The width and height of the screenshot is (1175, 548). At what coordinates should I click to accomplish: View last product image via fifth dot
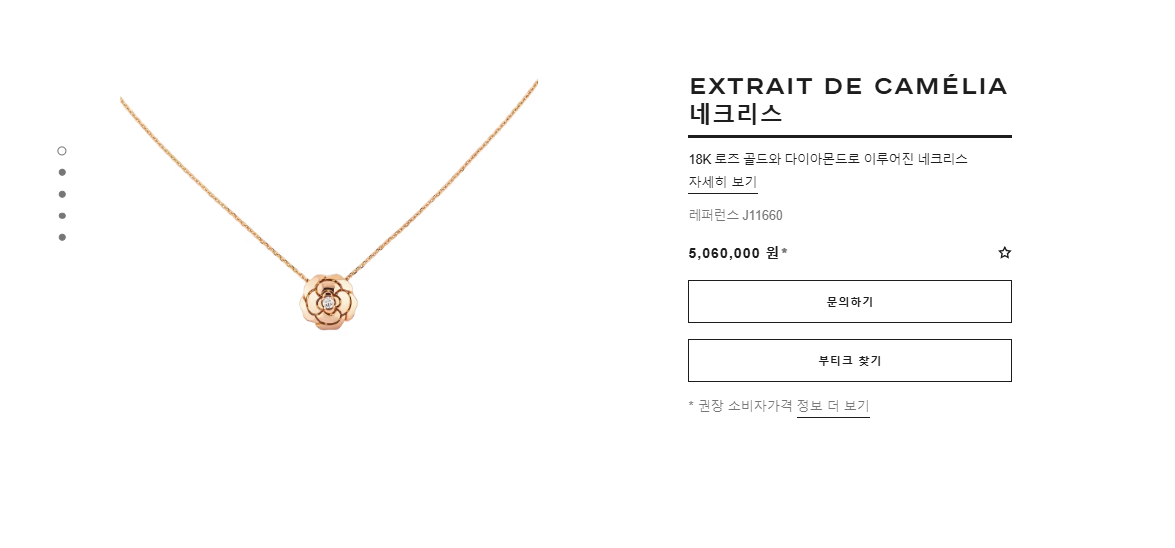pos(62,238)
